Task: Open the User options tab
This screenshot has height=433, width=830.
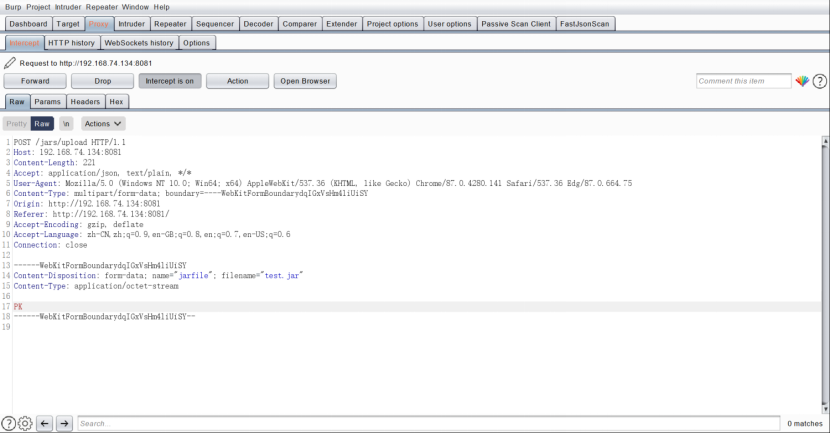Action: tap(449, 24)
